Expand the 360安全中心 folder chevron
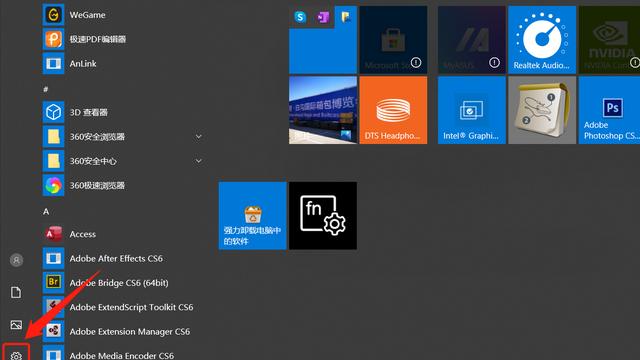Screen dimensions: 640x360 click(198, 161)
